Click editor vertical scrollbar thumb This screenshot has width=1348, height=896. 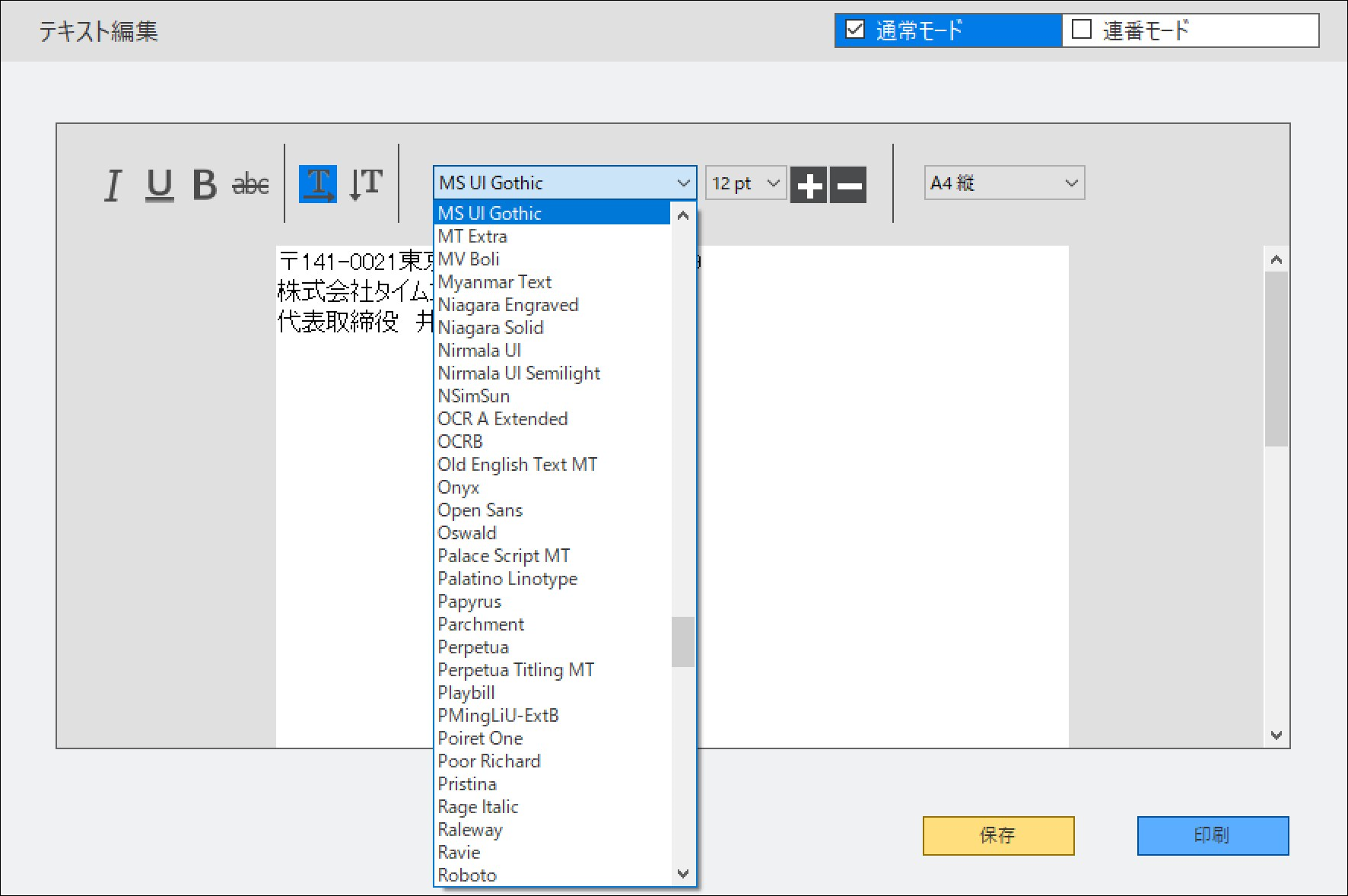click(1276, 359)
